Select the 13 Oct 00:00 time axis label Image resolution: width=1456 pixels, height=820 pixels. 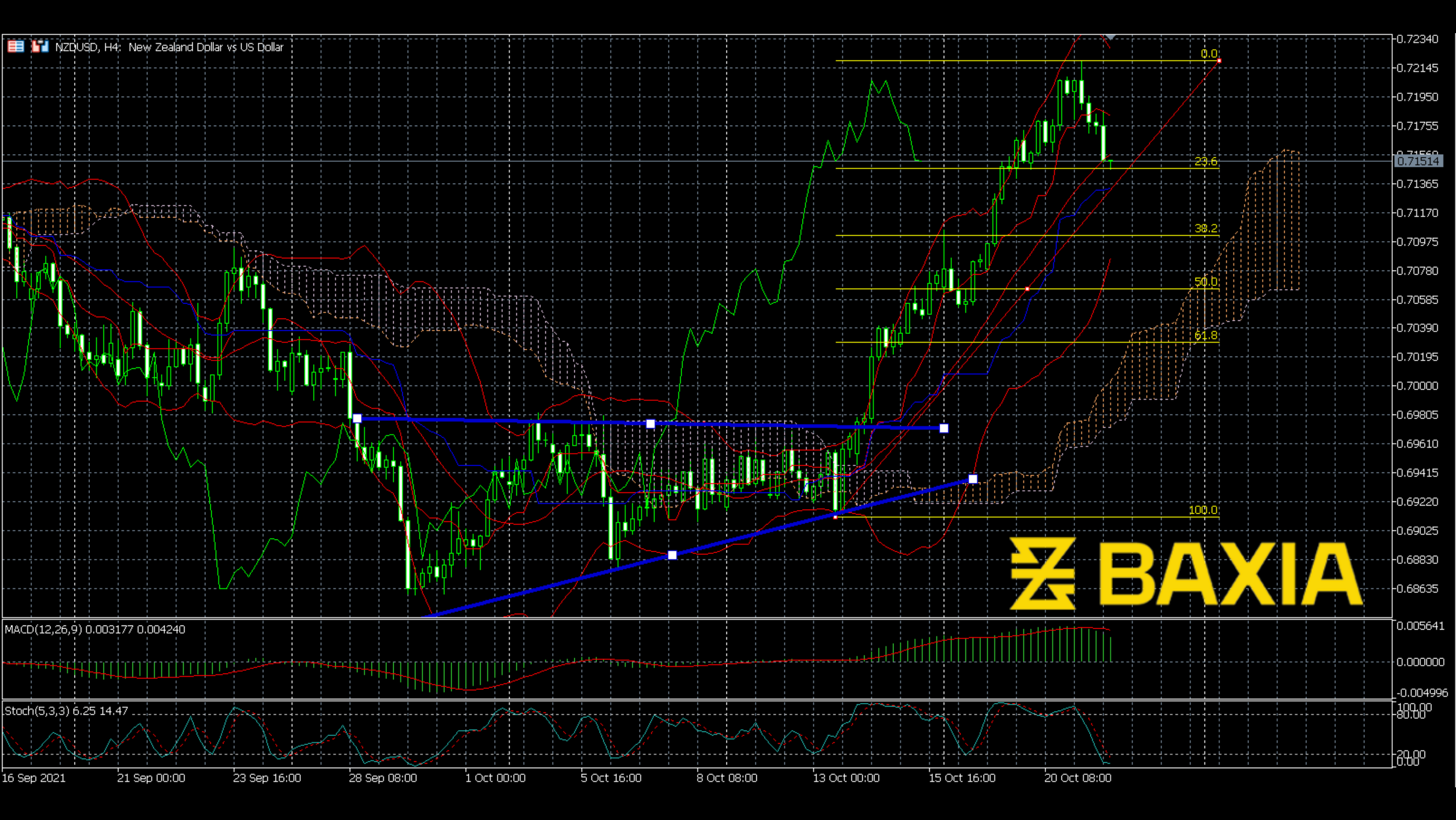tap(846, 778)
